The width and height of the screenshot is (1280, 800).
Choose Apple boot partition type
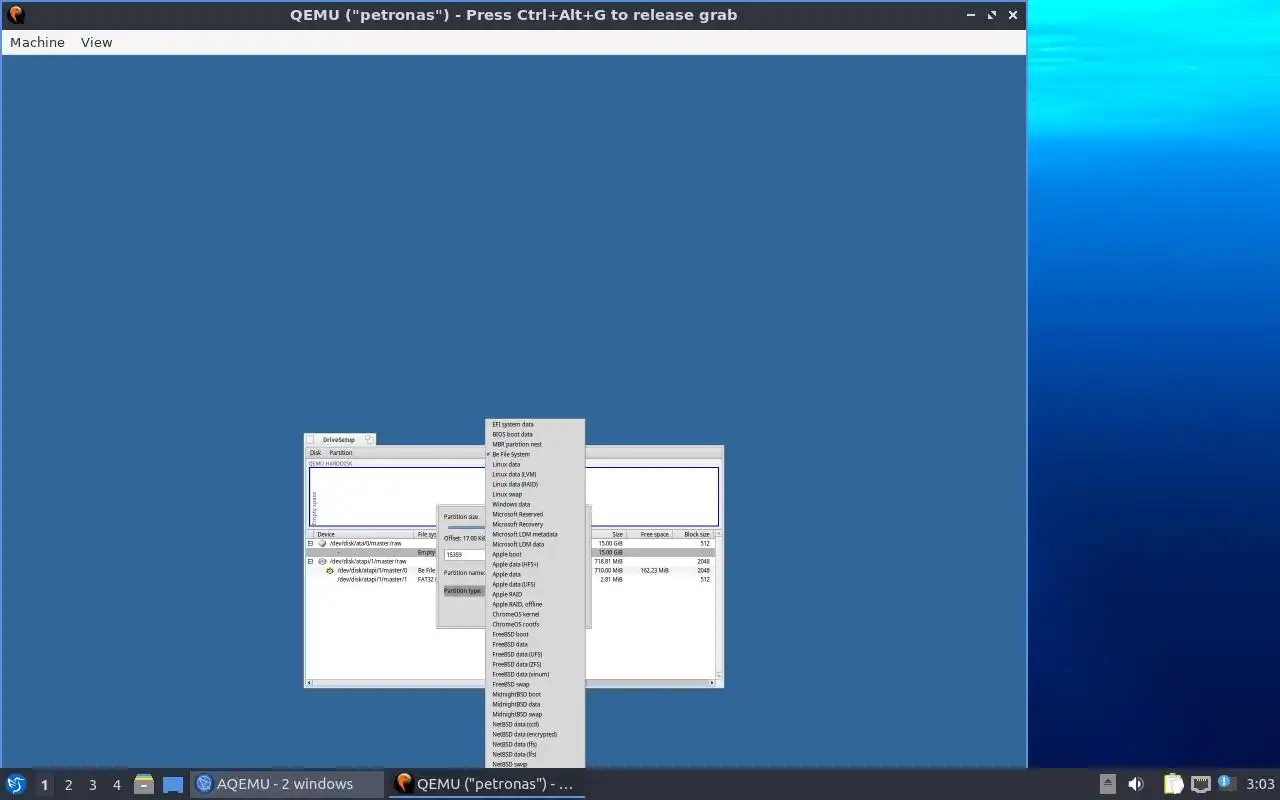click(x=535, y=554)
